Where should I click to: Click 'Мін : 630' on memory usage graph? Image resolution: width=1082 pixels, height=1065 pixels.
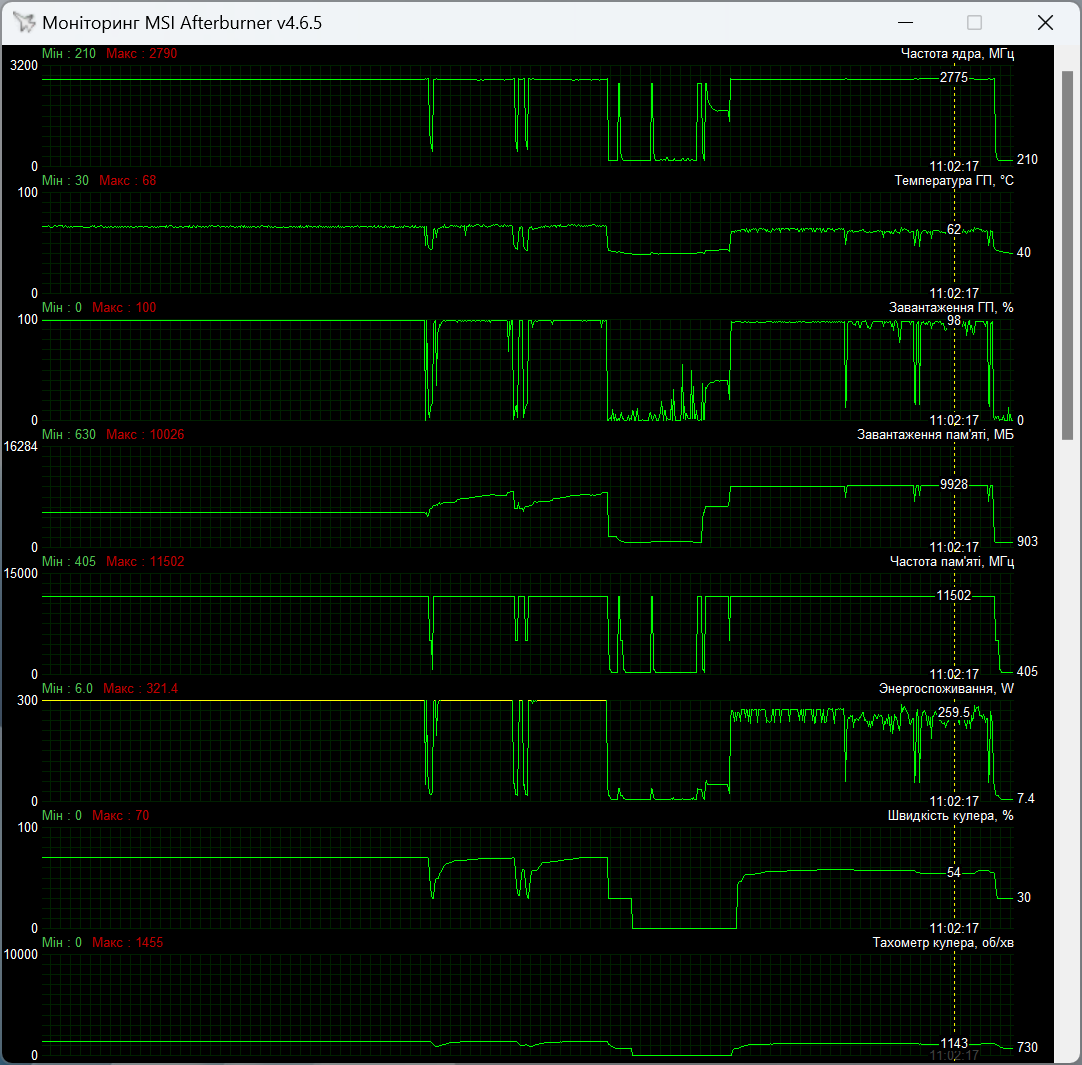tap(69, 435)
